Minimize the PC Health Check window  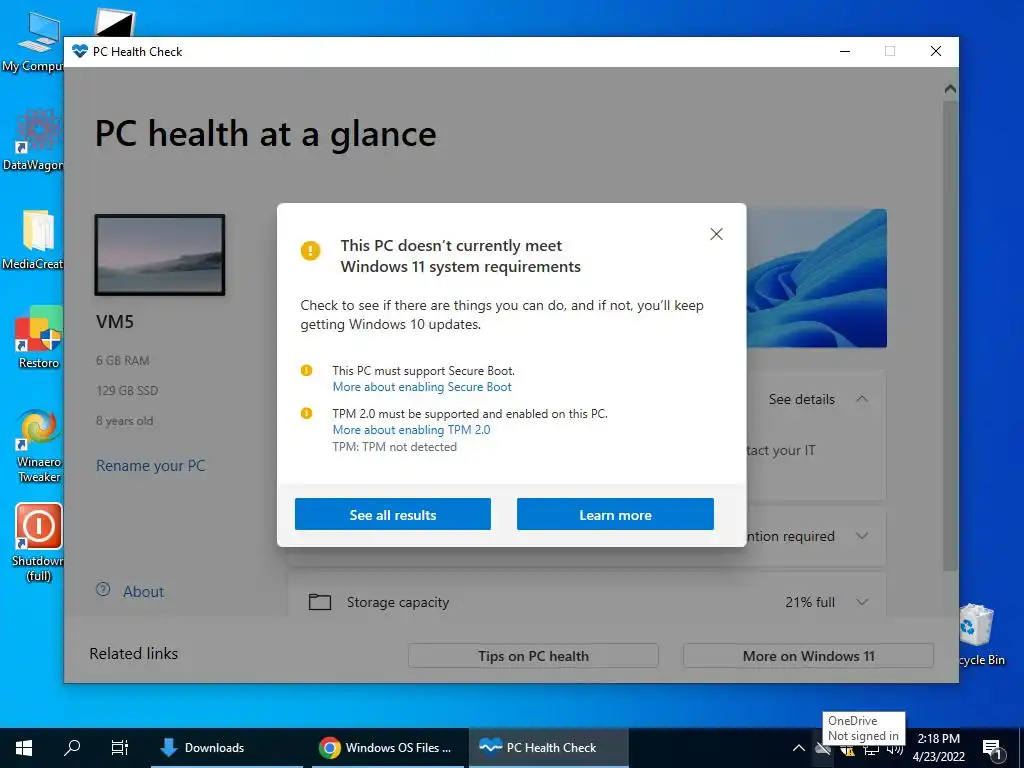[x=845, y=51]
